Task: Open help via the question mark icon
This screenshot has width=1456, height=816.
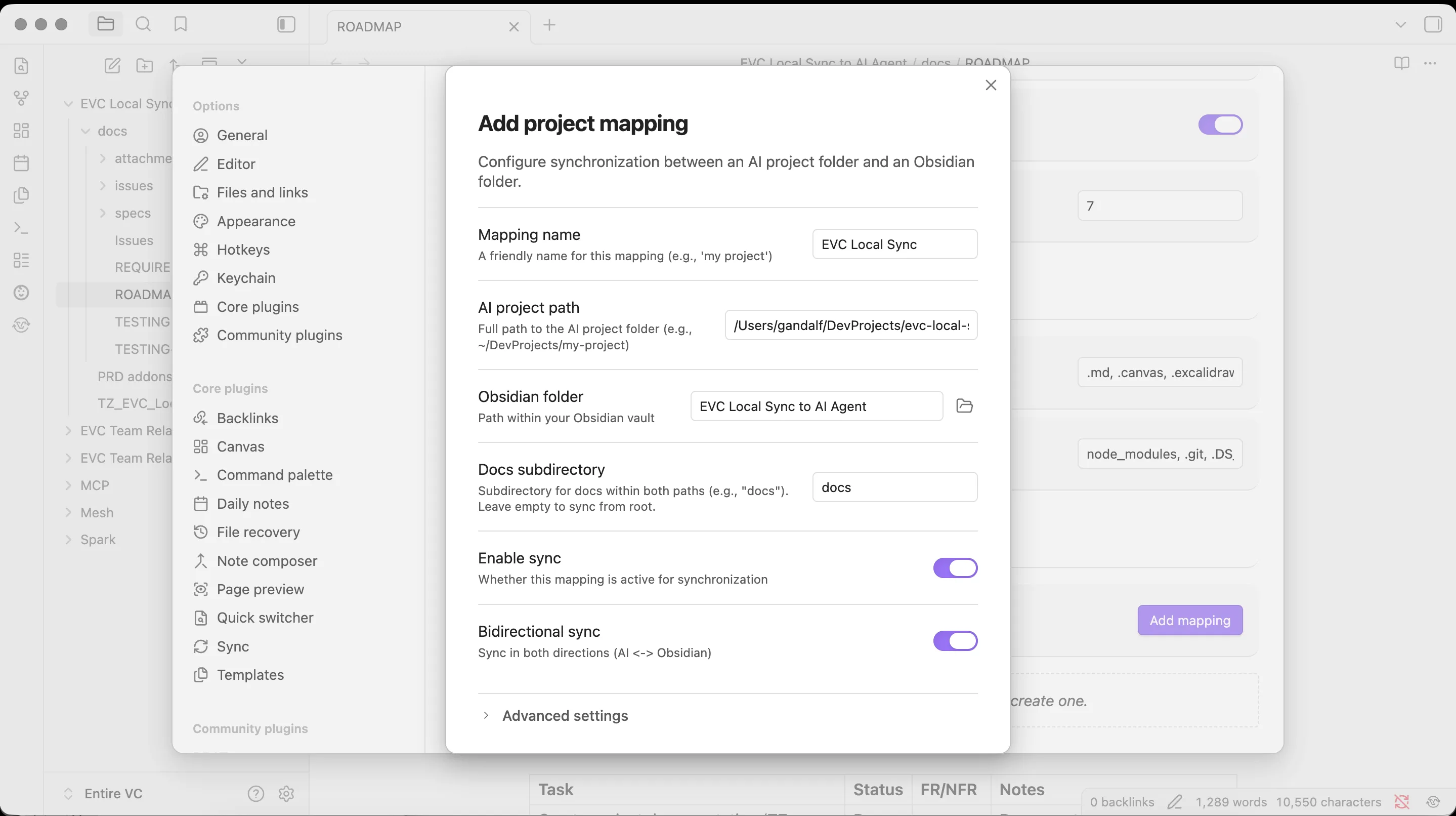Action: (256, 794)
